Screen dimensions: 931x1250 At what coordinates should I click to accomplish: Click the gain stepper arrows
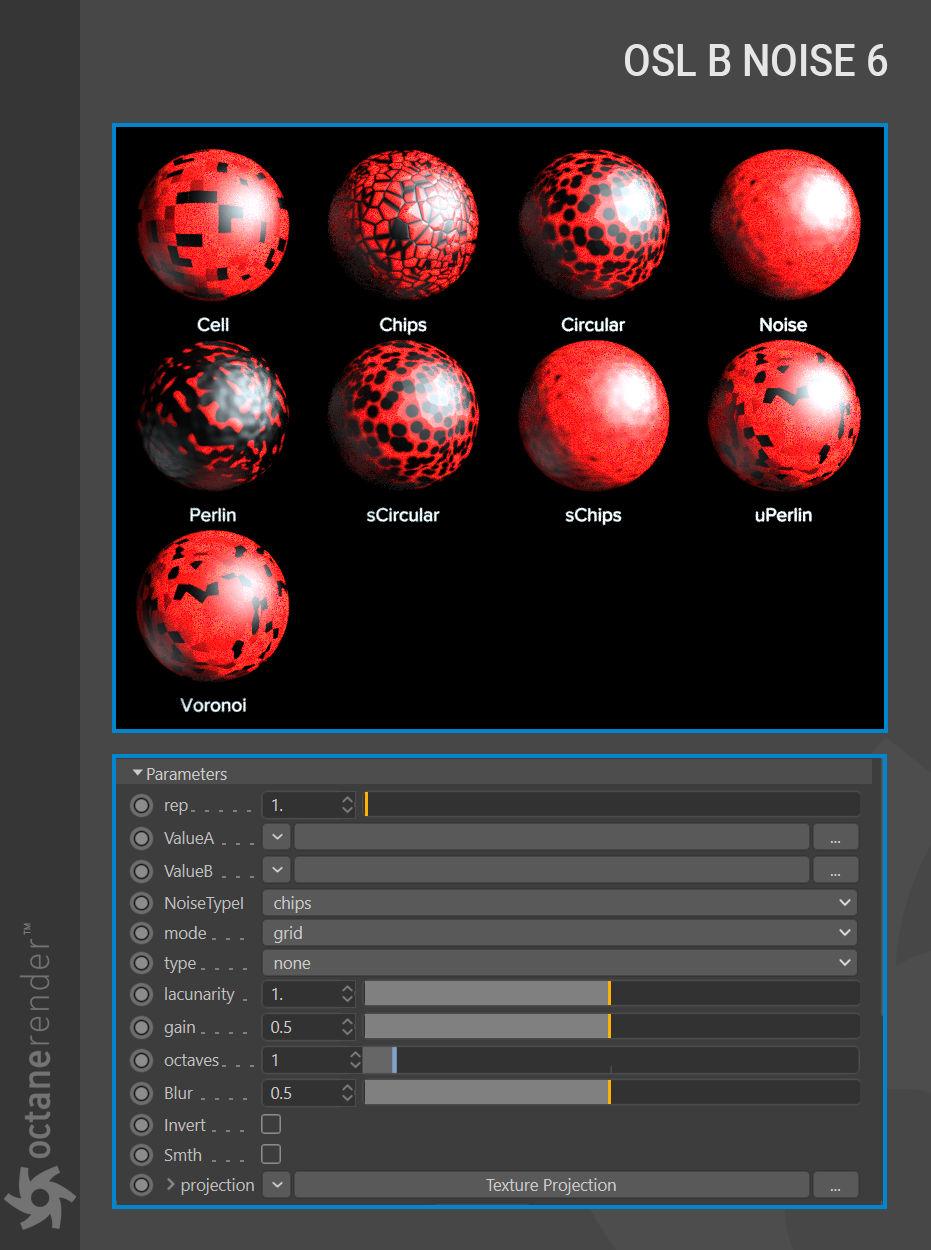click(x=347, y=1027)
